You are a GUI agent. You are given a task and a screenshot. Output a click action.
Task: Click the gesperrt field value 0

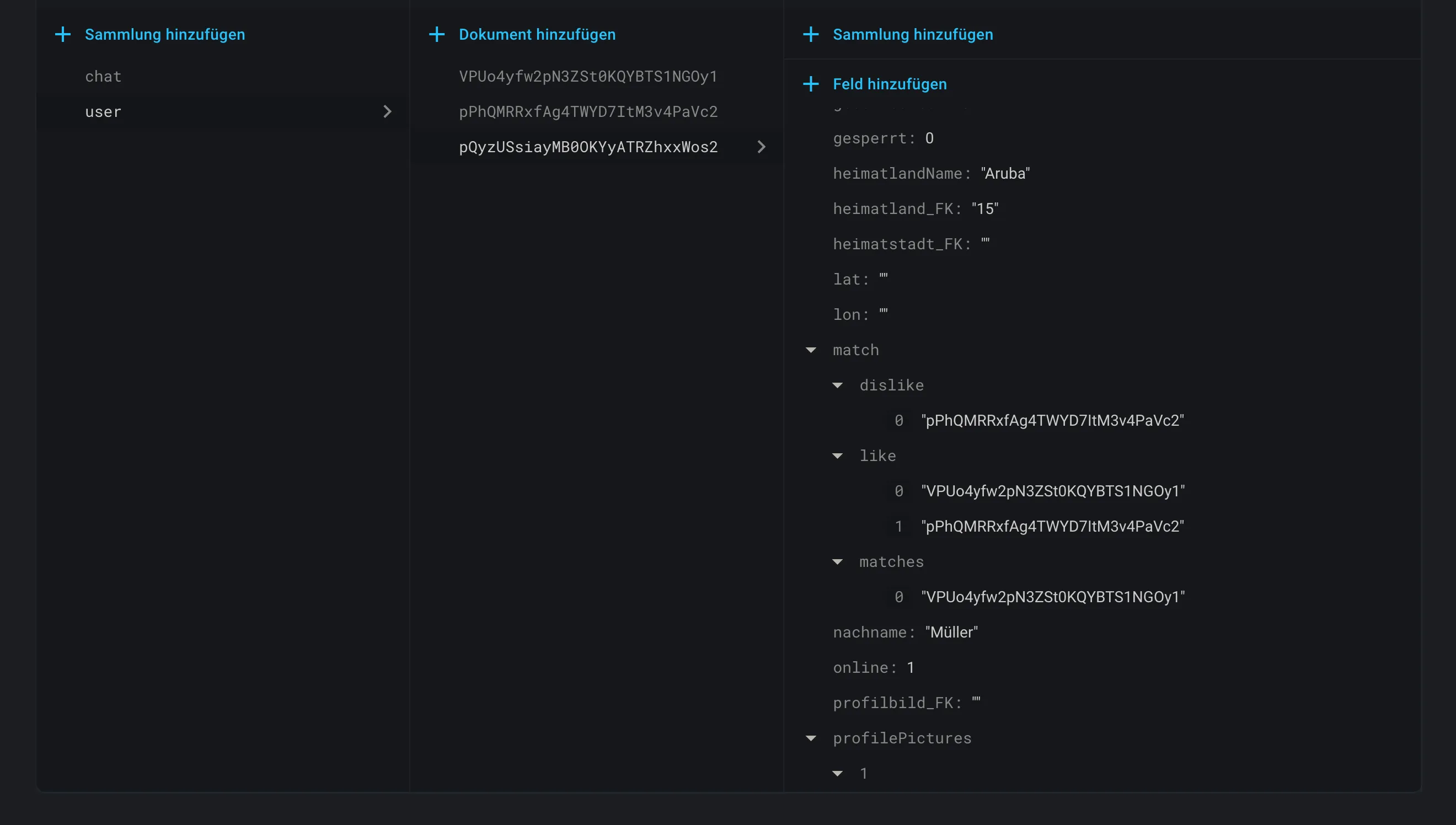[x=929, y=138]
